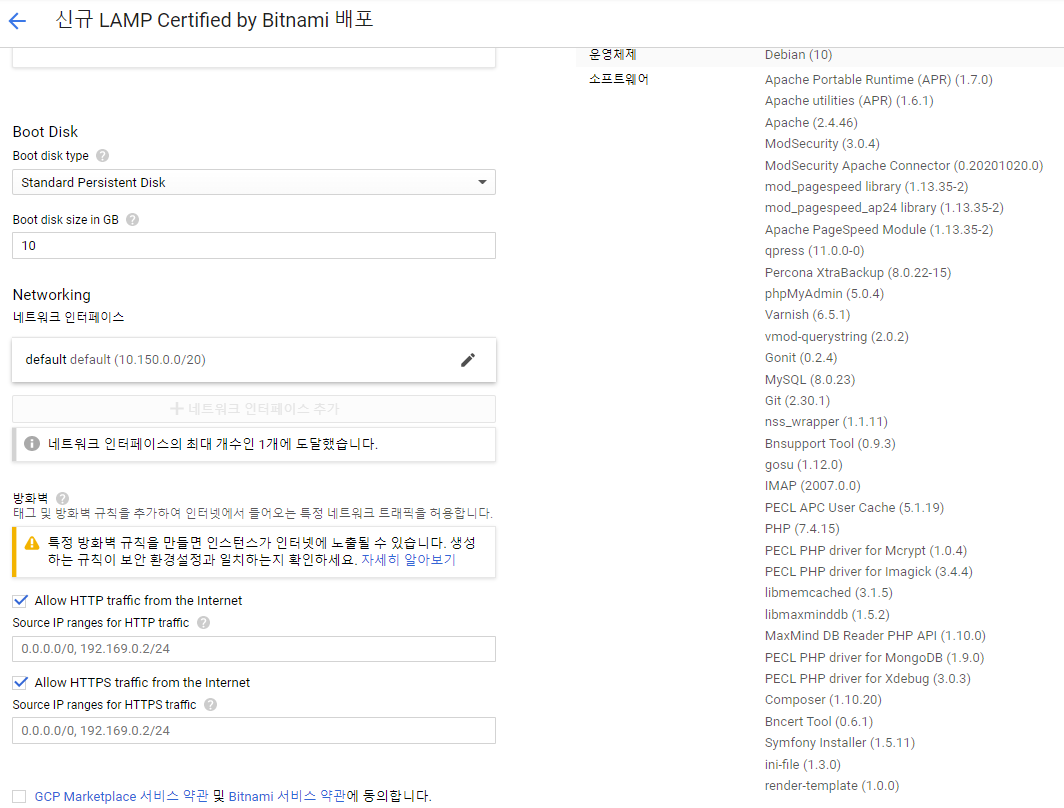Click render-template (1.0.0) entry

(832, 786)
